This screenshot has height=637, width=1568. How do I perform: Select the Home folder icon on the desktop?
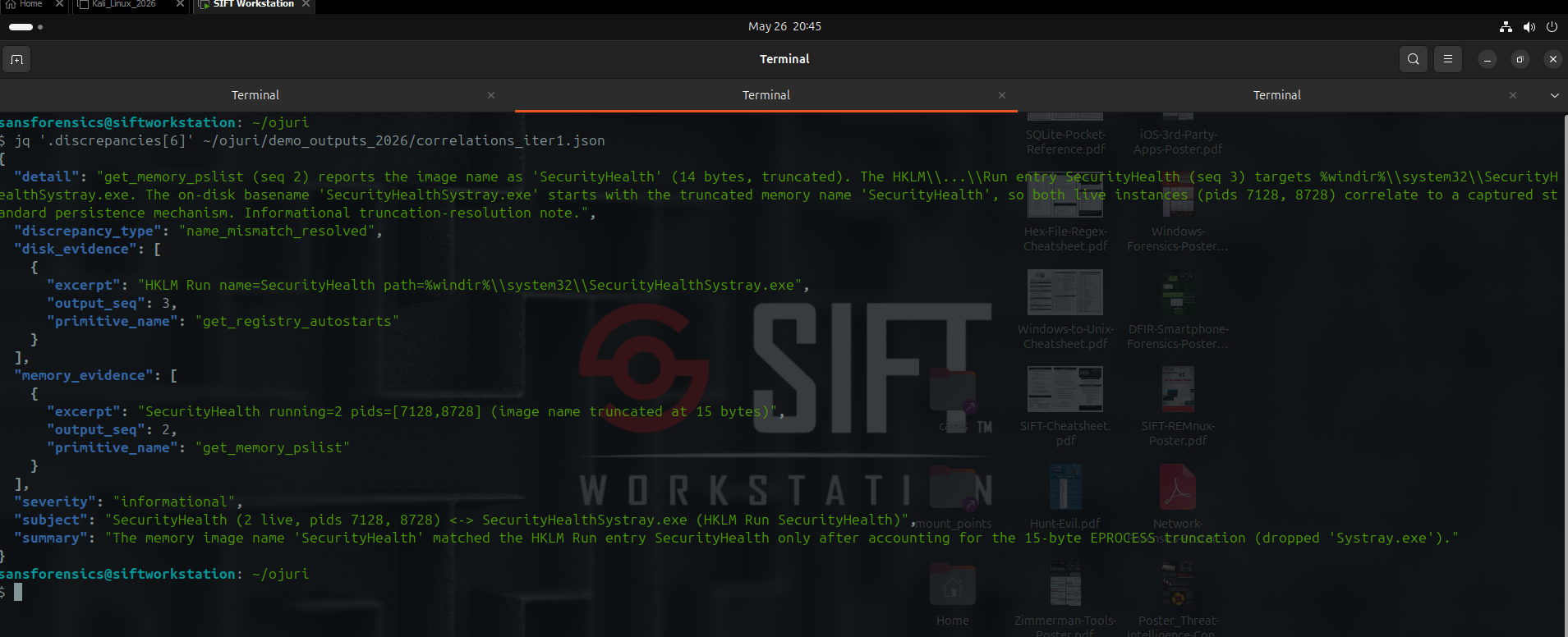(953, 594)
